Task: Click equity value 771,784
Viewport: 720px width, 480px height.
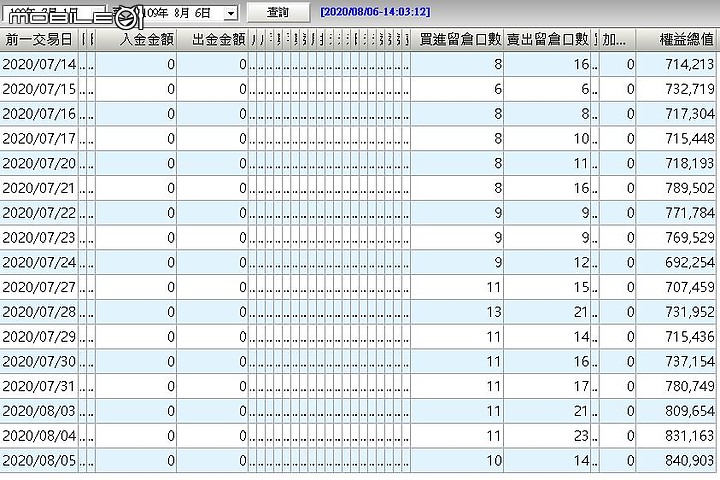Action: [690, 213]
